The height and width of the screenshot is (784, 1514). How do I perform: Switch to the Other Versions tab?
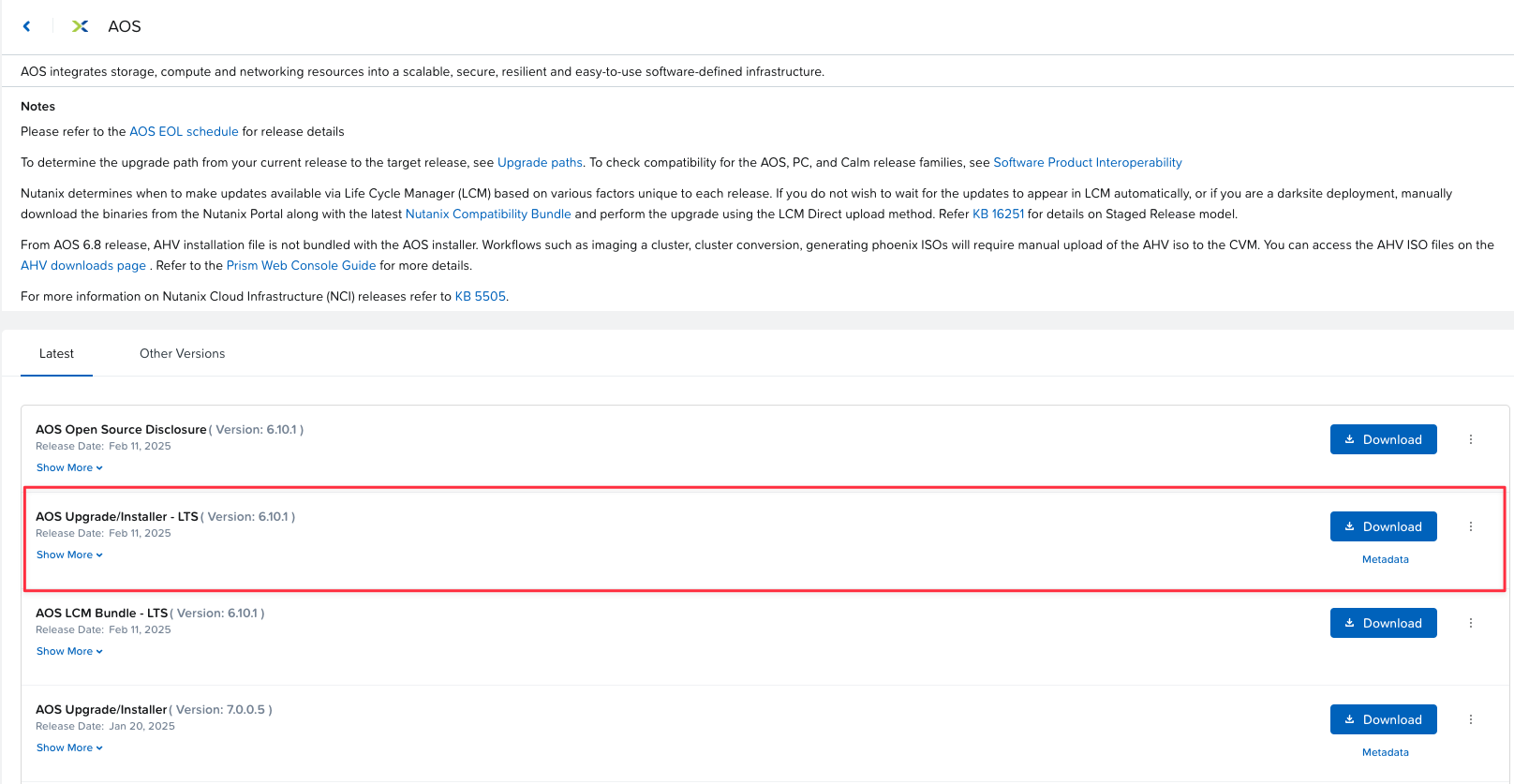point(182,353)
